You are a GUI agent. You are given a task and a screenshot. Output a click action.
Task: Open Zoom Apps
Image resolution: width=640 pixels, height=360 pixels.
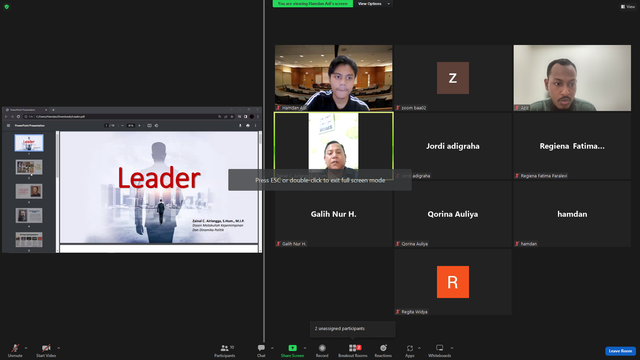409,351
